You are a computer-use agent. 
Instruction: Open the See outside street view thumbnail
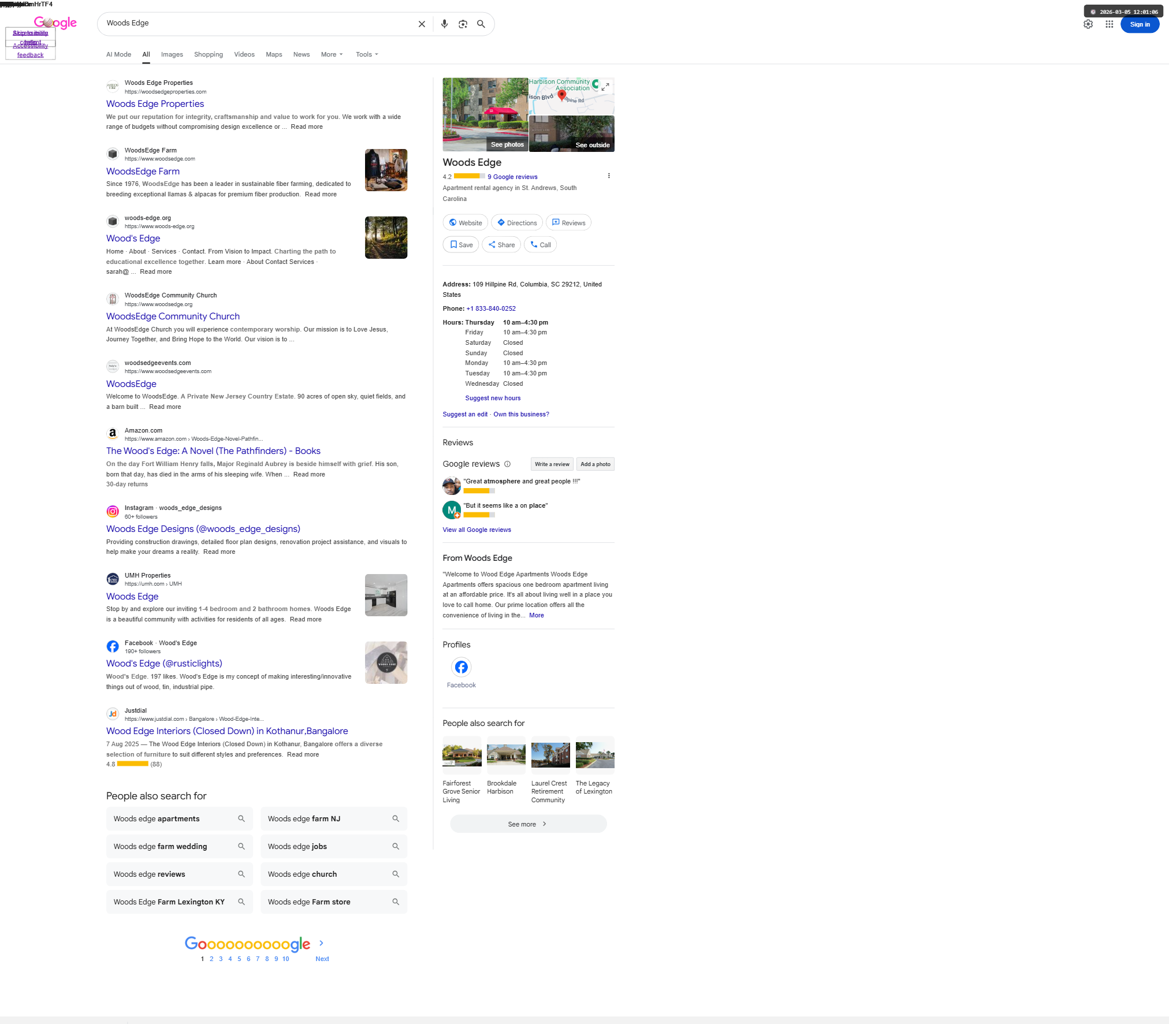tap(572, 133)
